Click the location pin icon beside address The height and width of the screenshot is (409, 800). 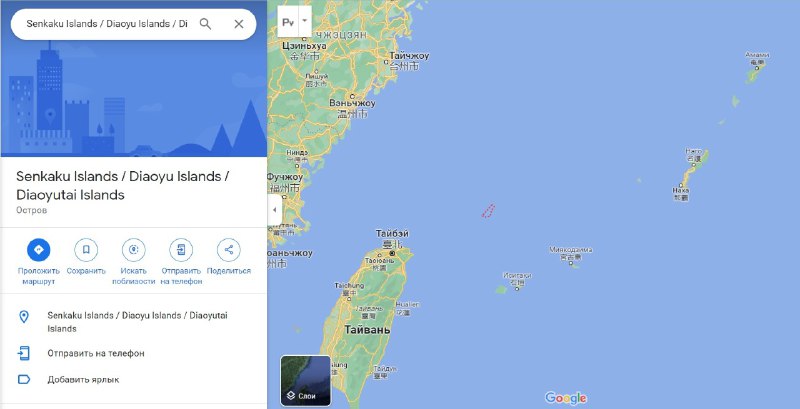coord(23,317)
